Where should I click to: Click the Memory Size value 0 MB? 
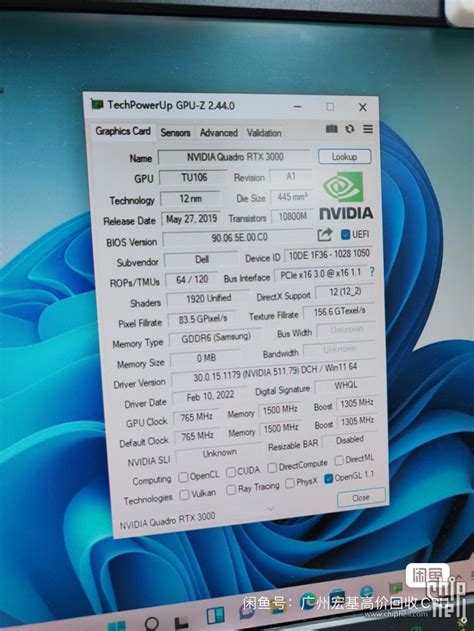[206, 358]
